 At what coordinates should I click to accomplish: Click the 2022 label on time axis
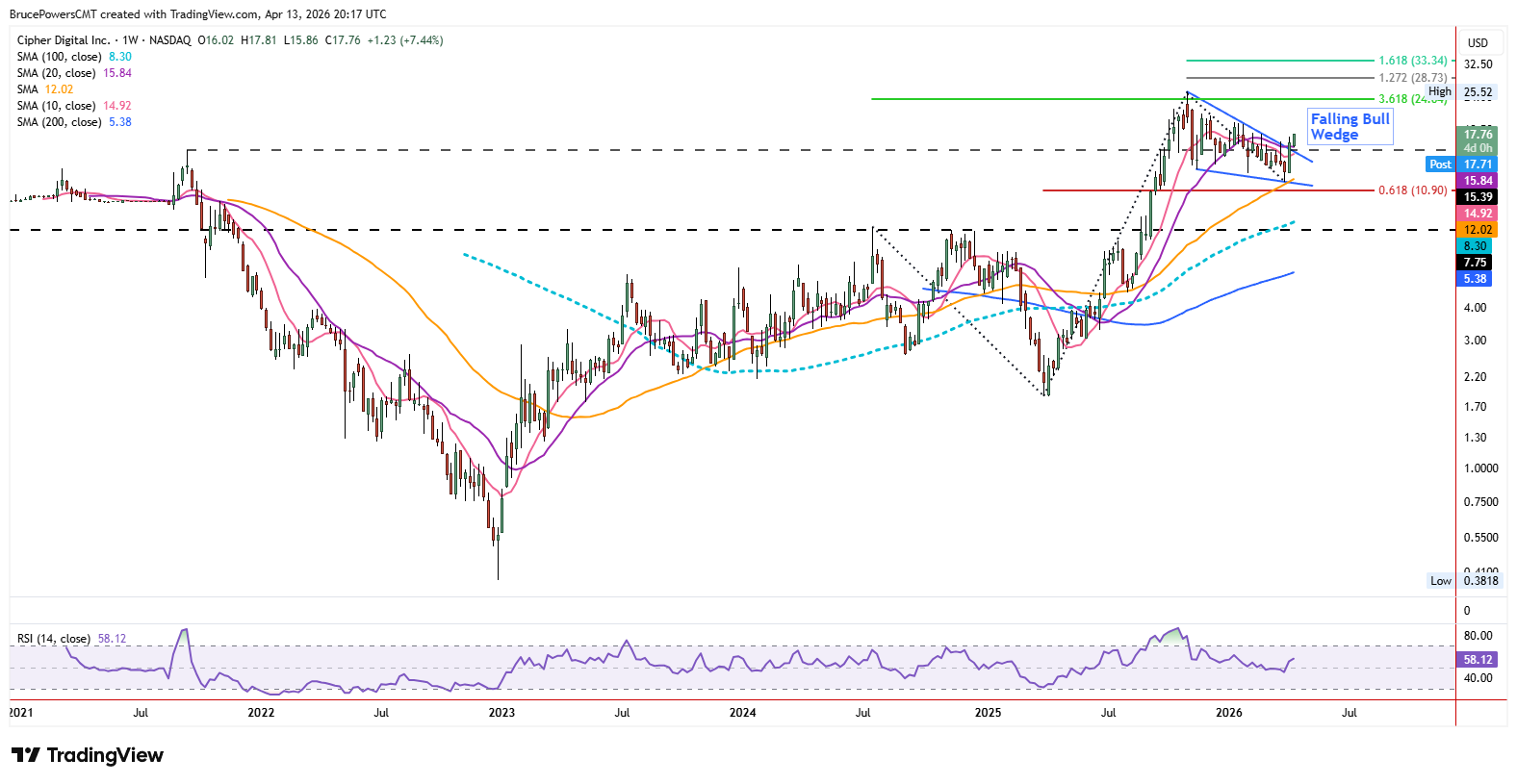pos(261,713)
